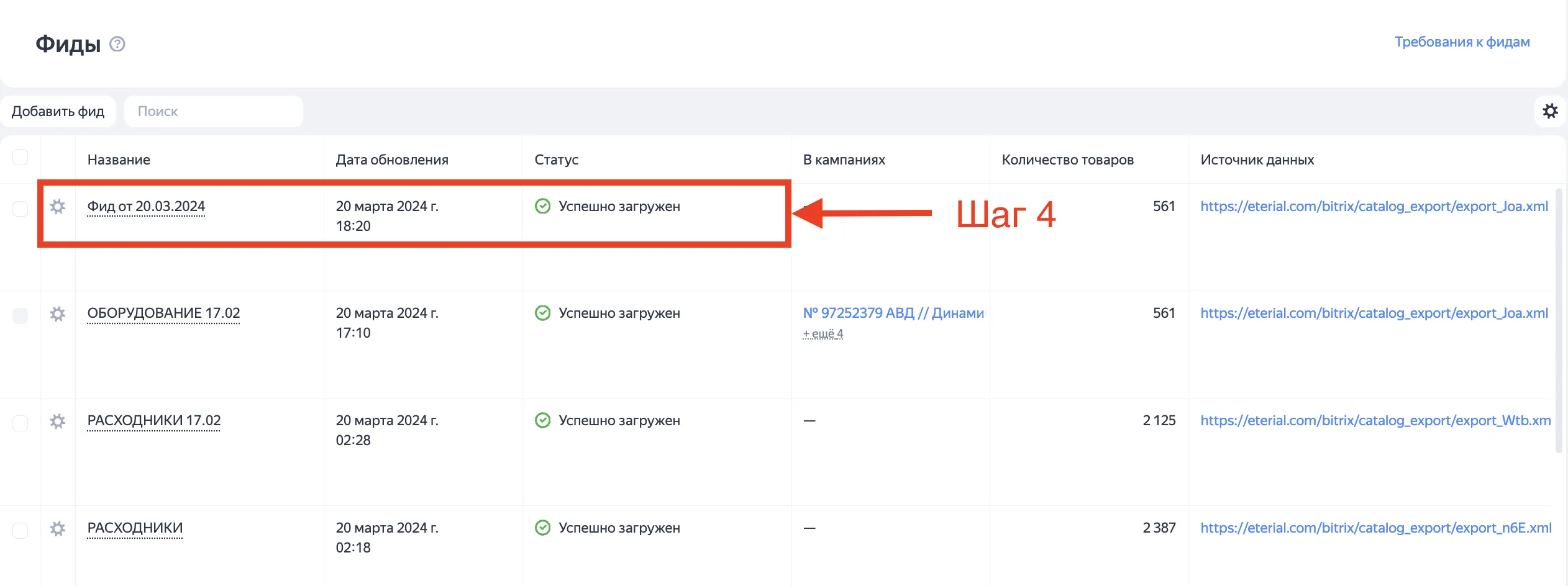Open the feed named Фид от 20.03.2024
Viewport: 1568px width, 586px height.
pos(146,205)
